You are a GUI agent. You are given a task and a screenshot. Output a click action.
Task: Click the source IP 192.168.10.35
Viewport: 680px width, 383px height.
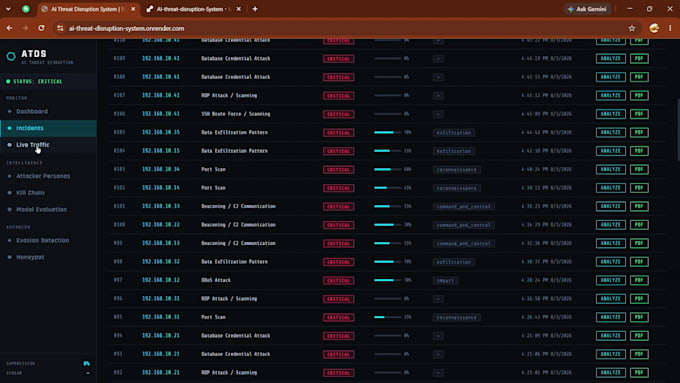(x=161, y=132)
